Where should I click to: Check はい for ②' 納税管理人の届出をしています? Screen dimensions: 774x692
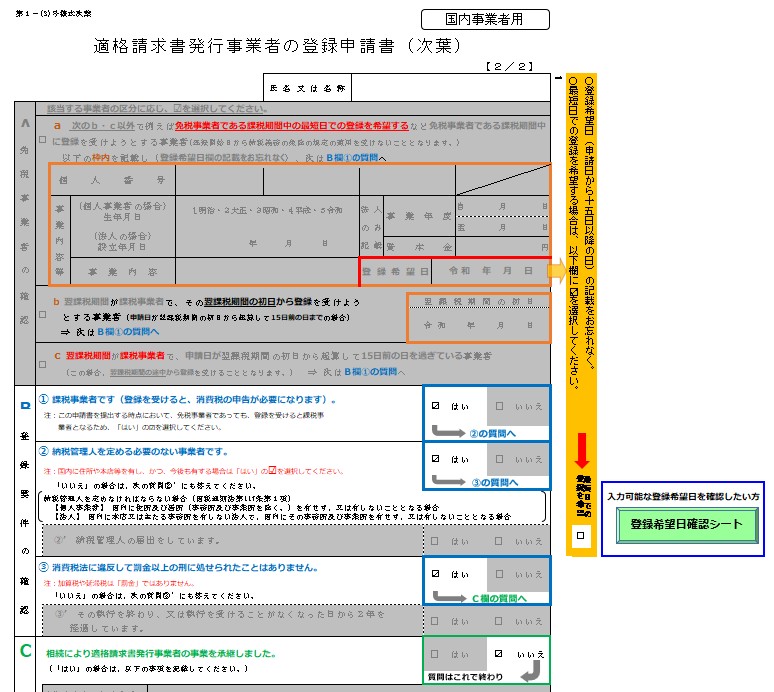pyautogui.click(x=434, y=541)
